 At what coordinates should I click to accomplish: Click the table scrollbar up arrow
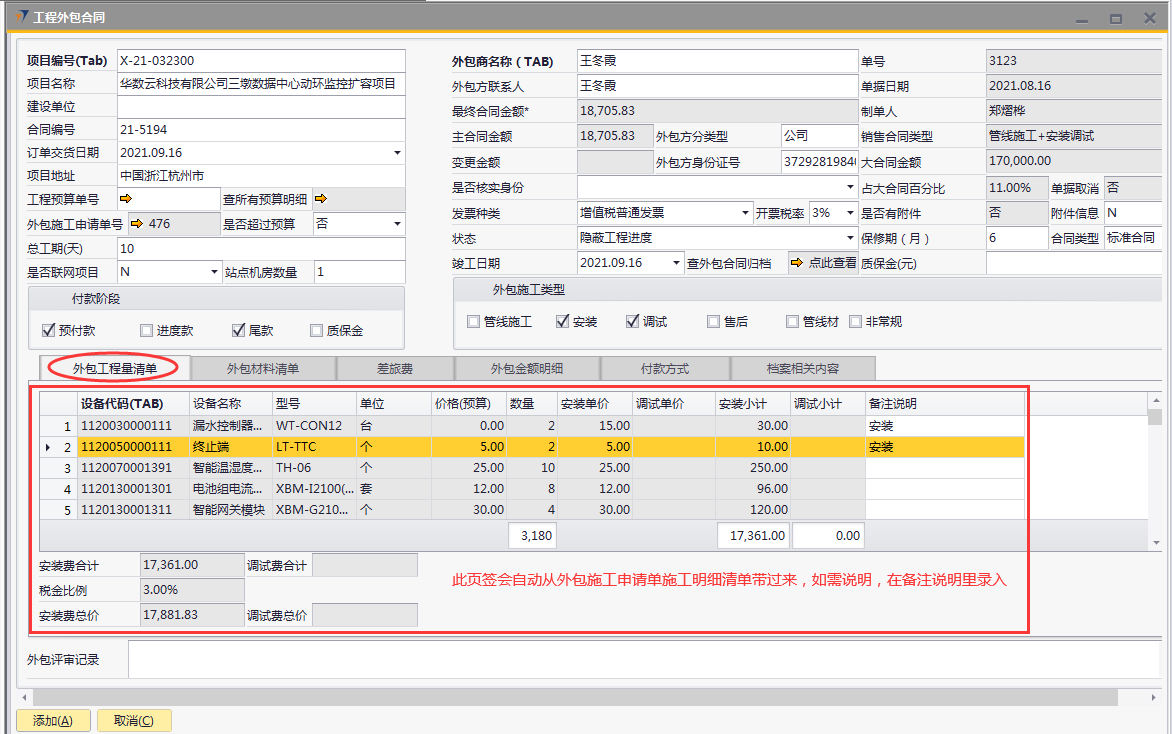1155,399
